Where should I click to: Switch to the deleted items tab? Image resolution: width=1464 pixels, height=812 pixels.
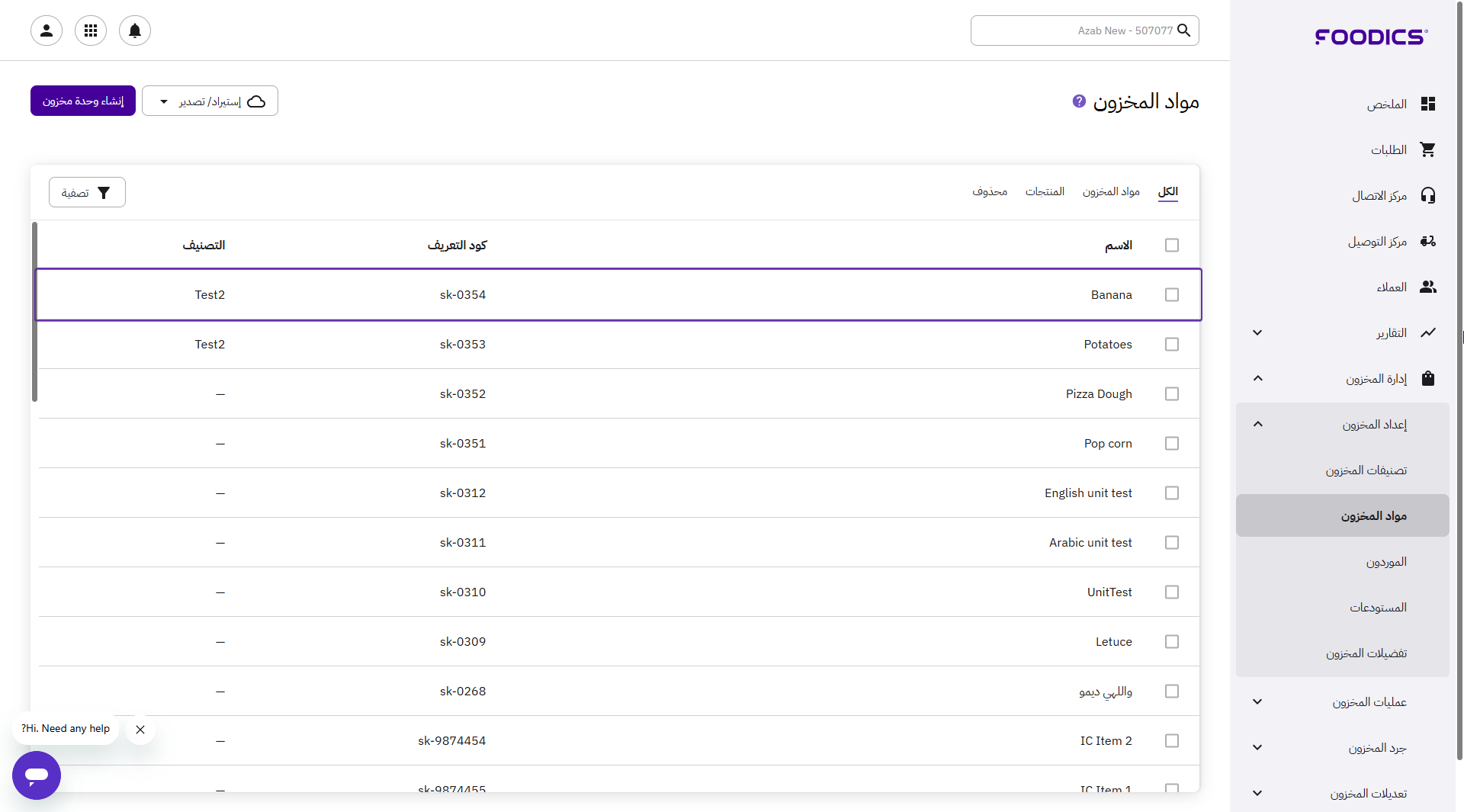pos(989,191)
